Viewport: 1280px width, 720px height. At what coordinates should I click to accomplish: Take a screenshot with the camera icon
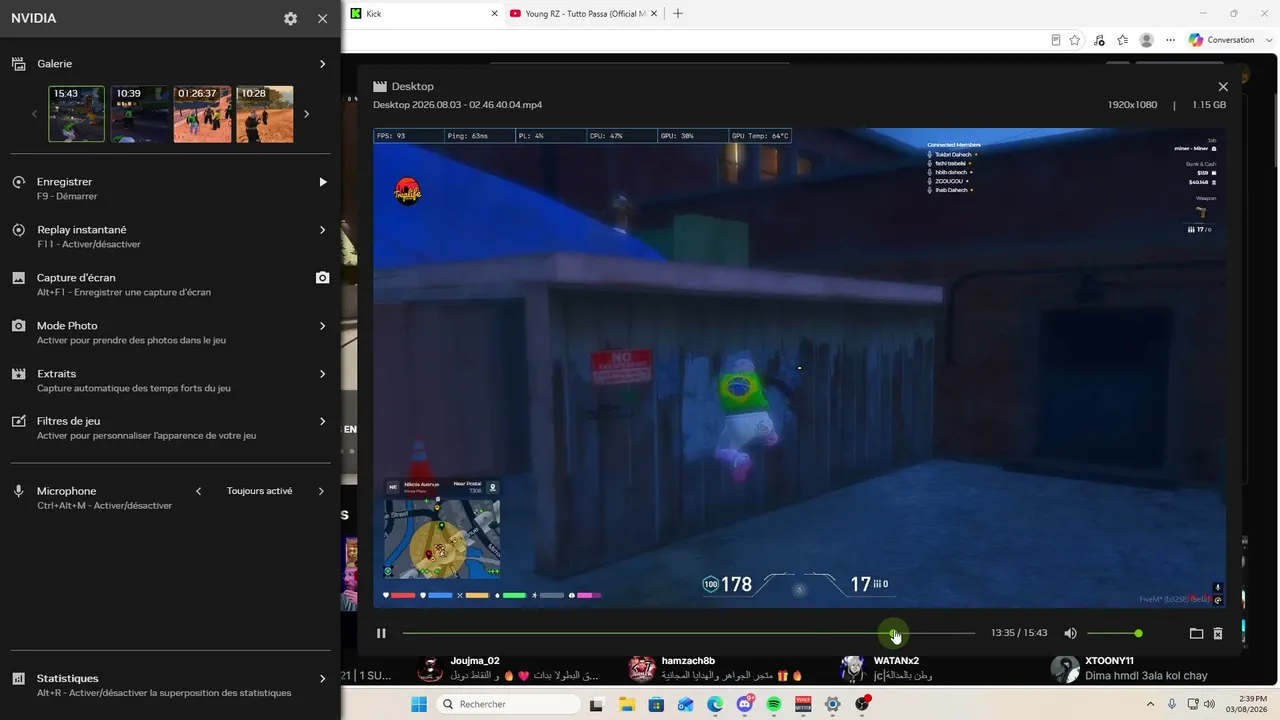click(322, 278)
